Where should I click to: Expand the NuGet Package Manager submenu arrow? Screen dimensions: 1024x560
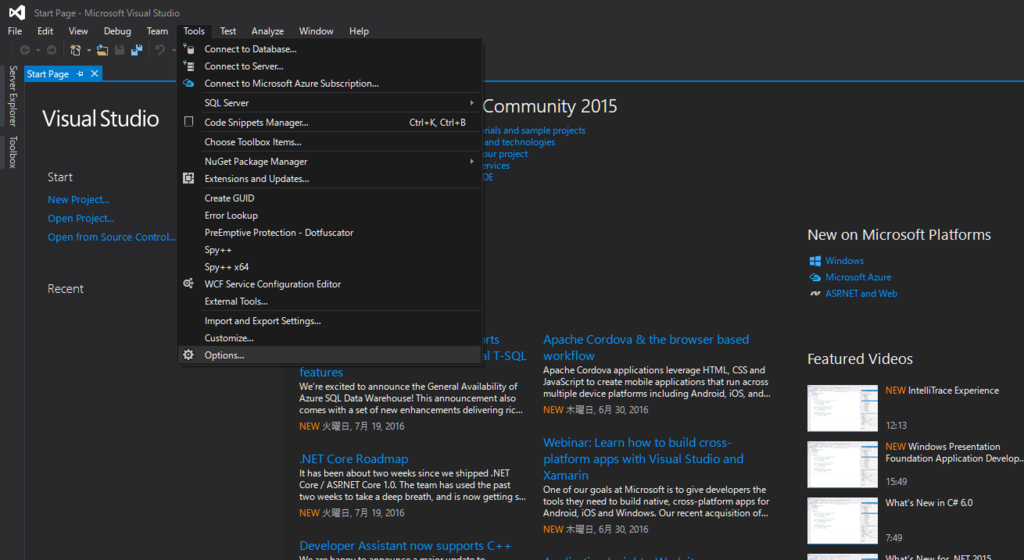click(x=472, y=161)
